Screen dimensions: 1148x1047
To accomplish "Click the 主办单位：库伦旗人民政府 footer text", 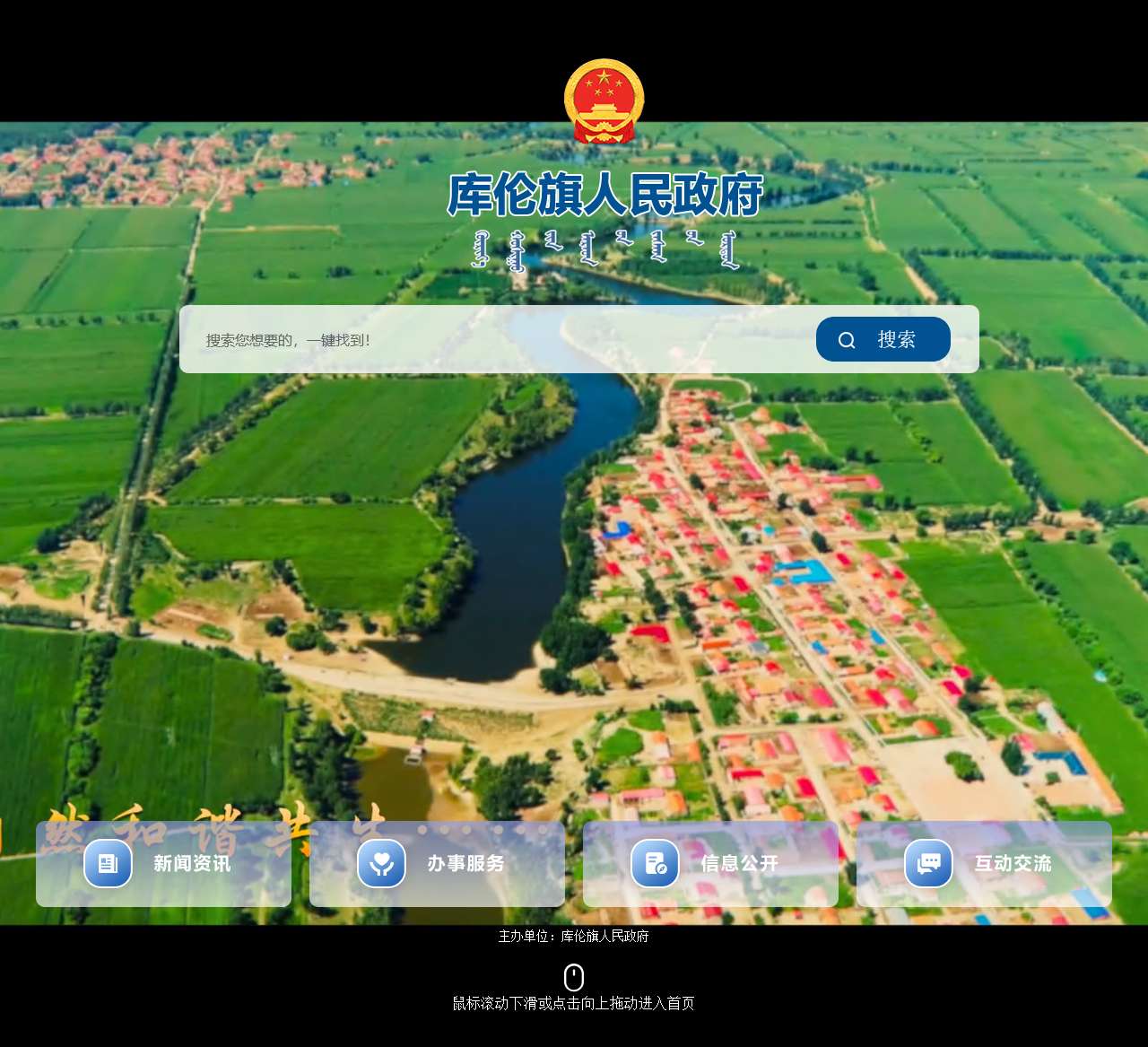I will point(574,936).
